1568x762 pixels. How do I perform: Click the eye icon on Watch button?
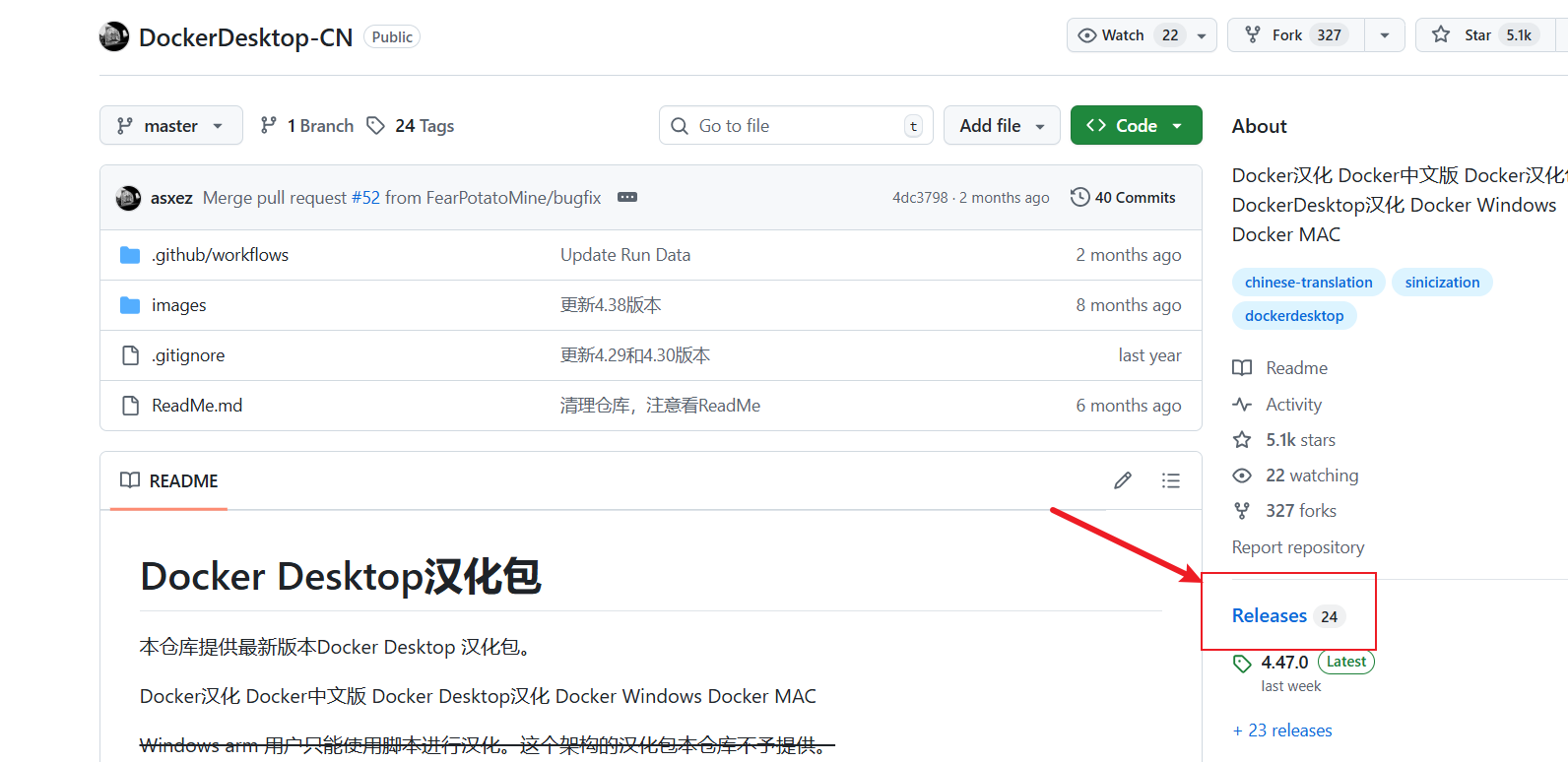tap(1087, 35)
